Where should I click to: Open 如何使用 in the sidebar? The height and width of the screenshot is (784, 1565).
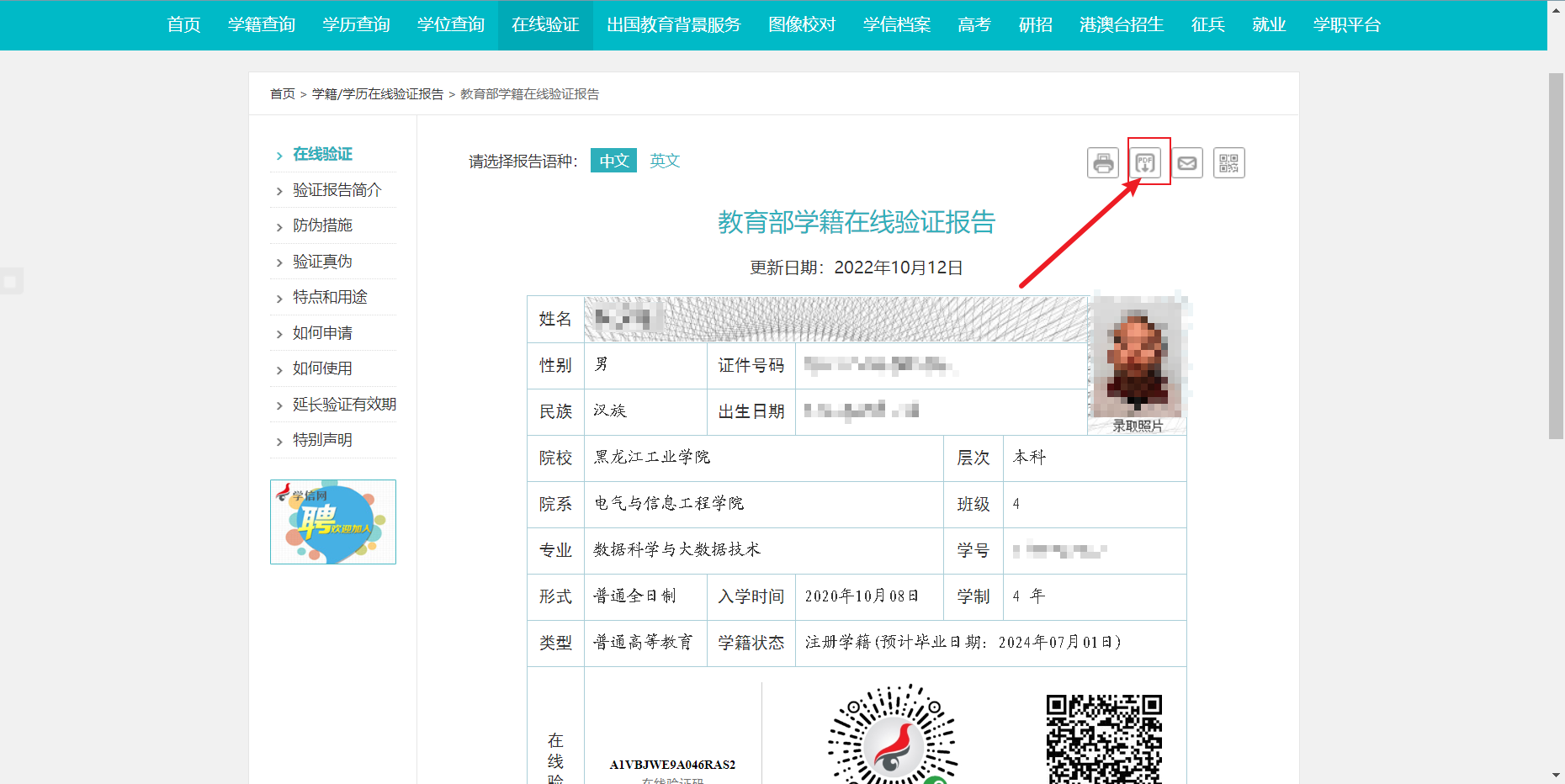coord(323,368)
